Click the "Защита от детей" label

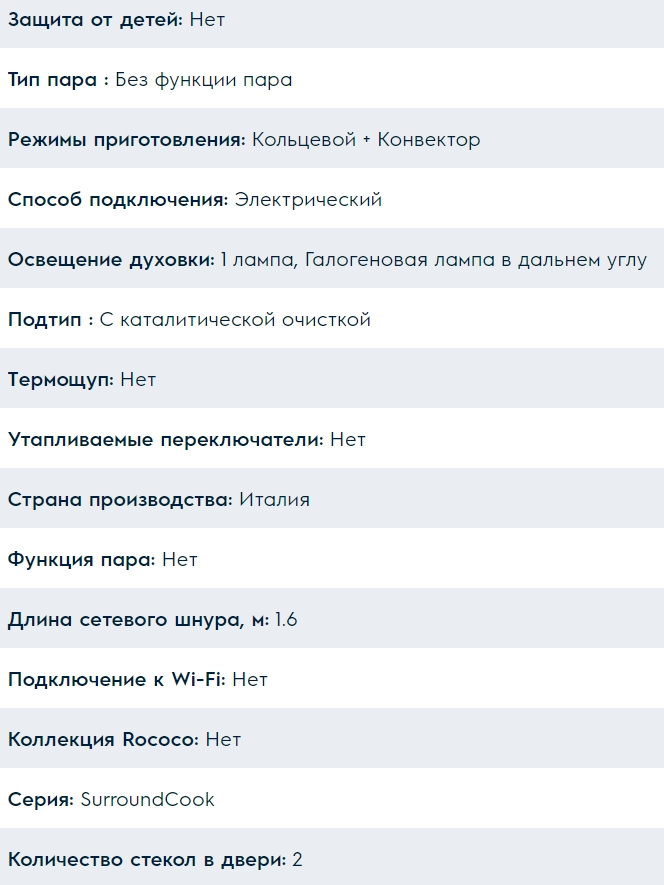pyautogui.click(x=95, y=20)
